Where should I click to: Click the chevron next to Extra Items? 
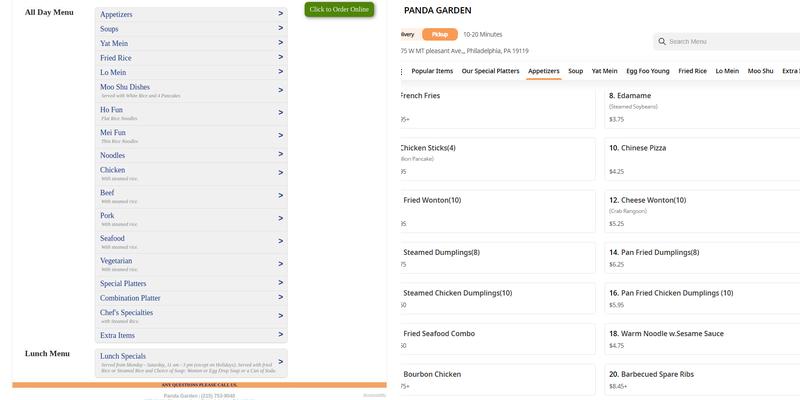280,335
